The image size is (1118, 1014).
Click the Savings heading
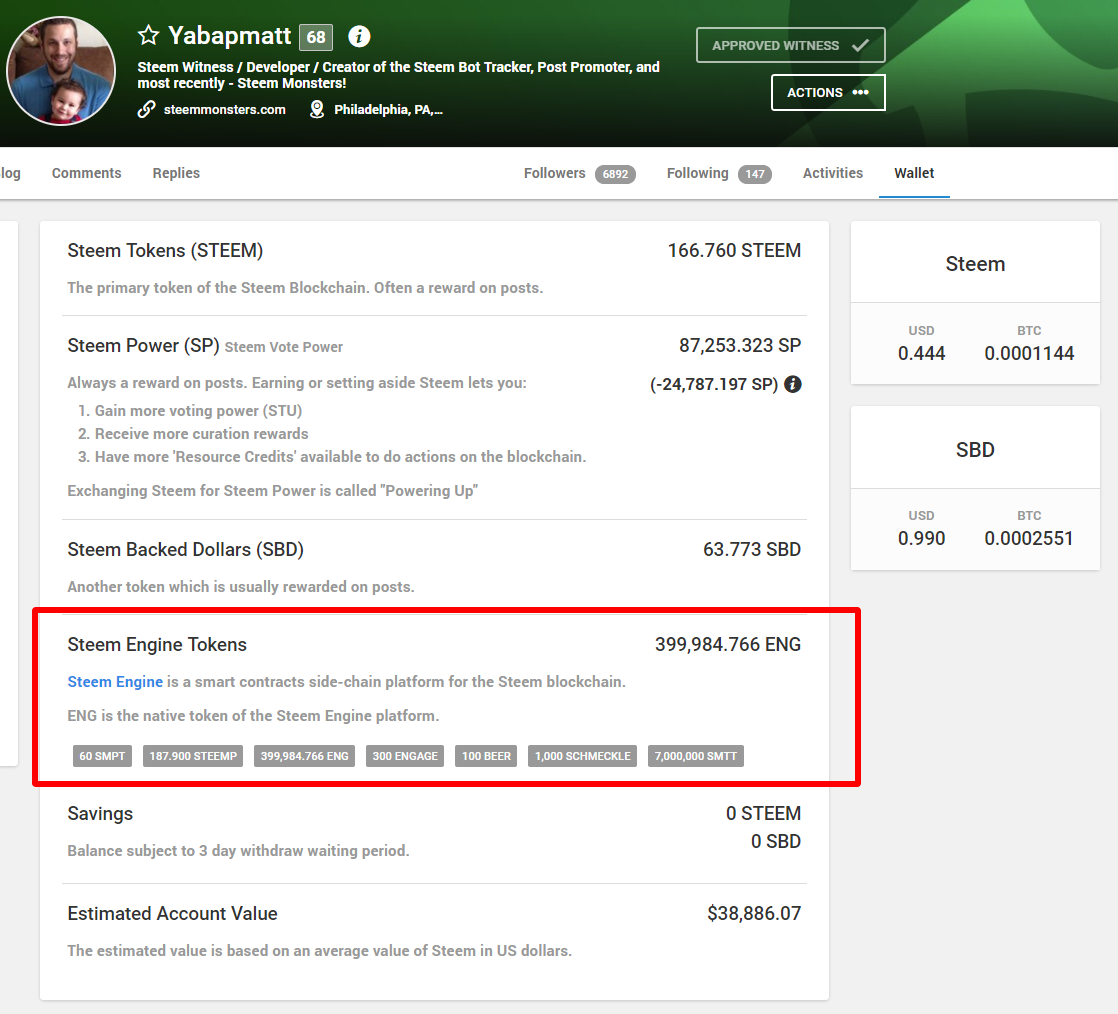coord(100,814)
